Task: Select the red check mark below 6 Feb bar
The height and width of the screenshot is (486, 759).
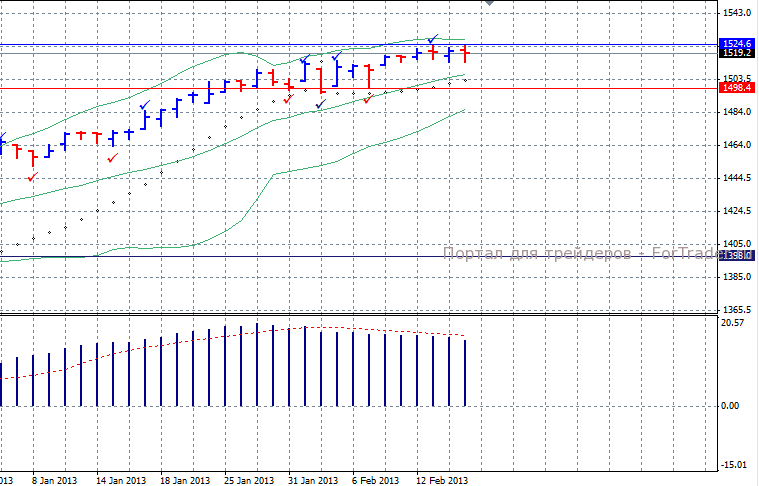Action: pos(369,99)
